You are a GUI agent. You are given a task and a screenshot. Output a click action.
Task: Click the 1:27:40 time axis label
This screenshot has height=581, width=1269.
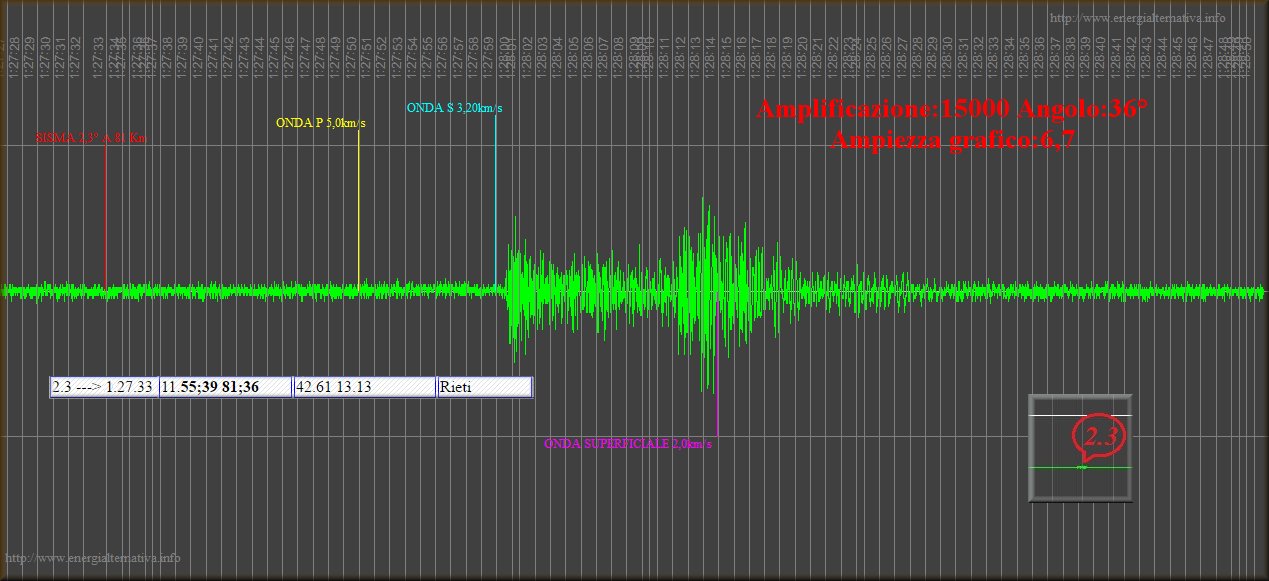tap(198, 55)
